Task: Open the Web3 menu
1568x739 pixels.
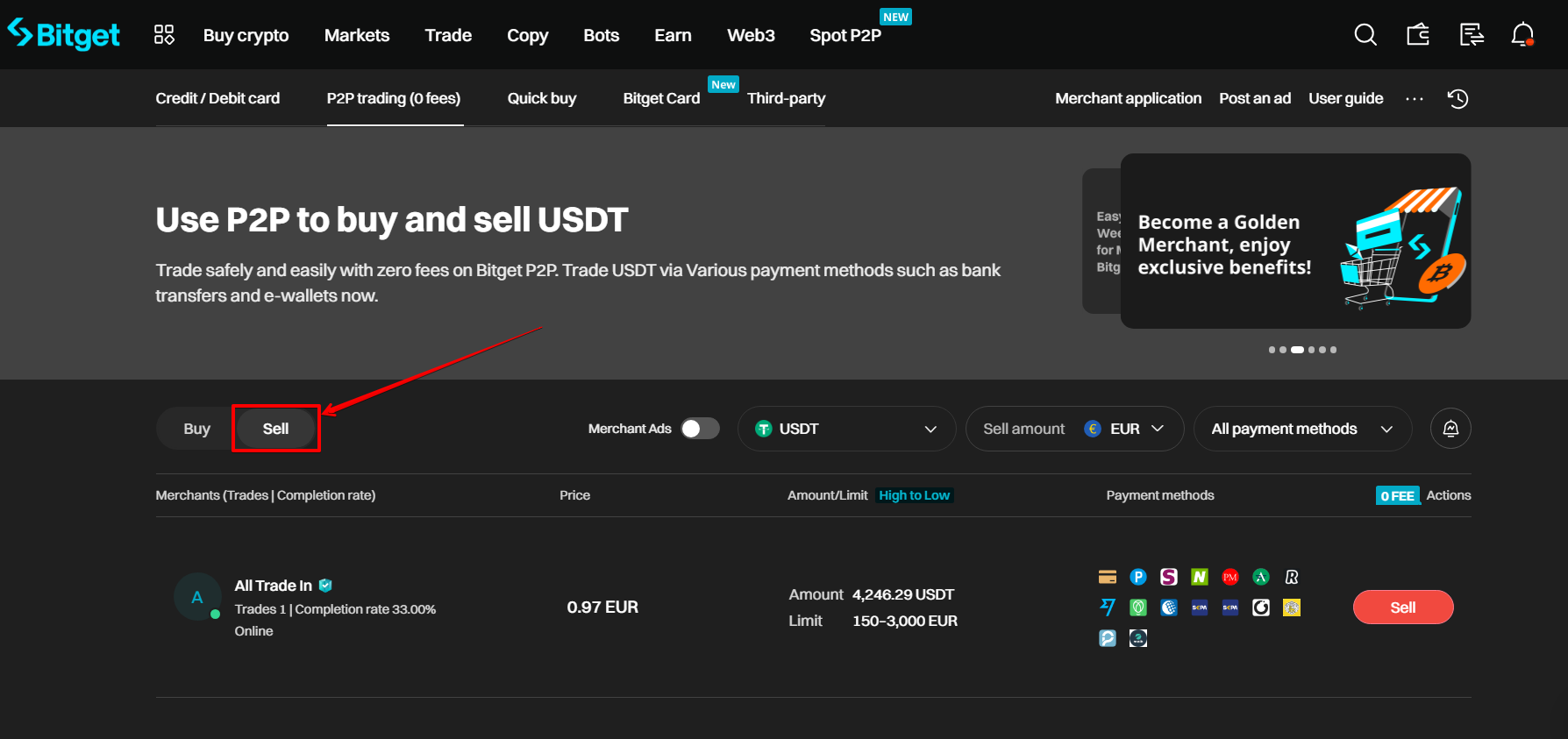Action: click(751, 35)
